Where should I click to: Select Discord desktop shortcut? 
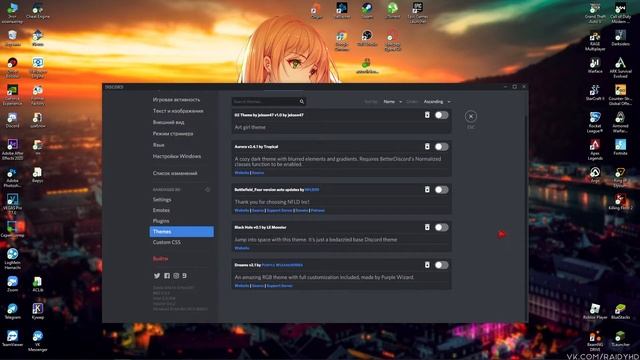(12, 120)
